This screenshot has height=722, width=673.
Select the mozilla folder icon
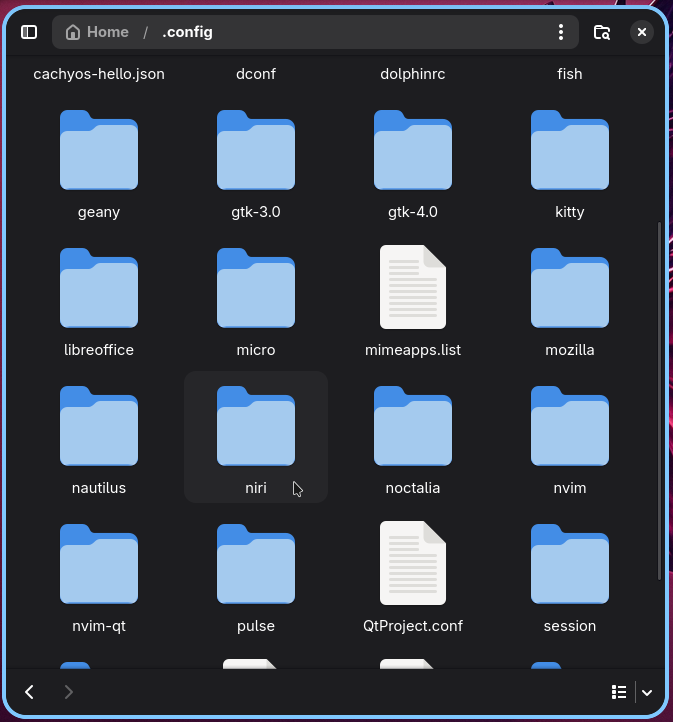tap(570, 288)
